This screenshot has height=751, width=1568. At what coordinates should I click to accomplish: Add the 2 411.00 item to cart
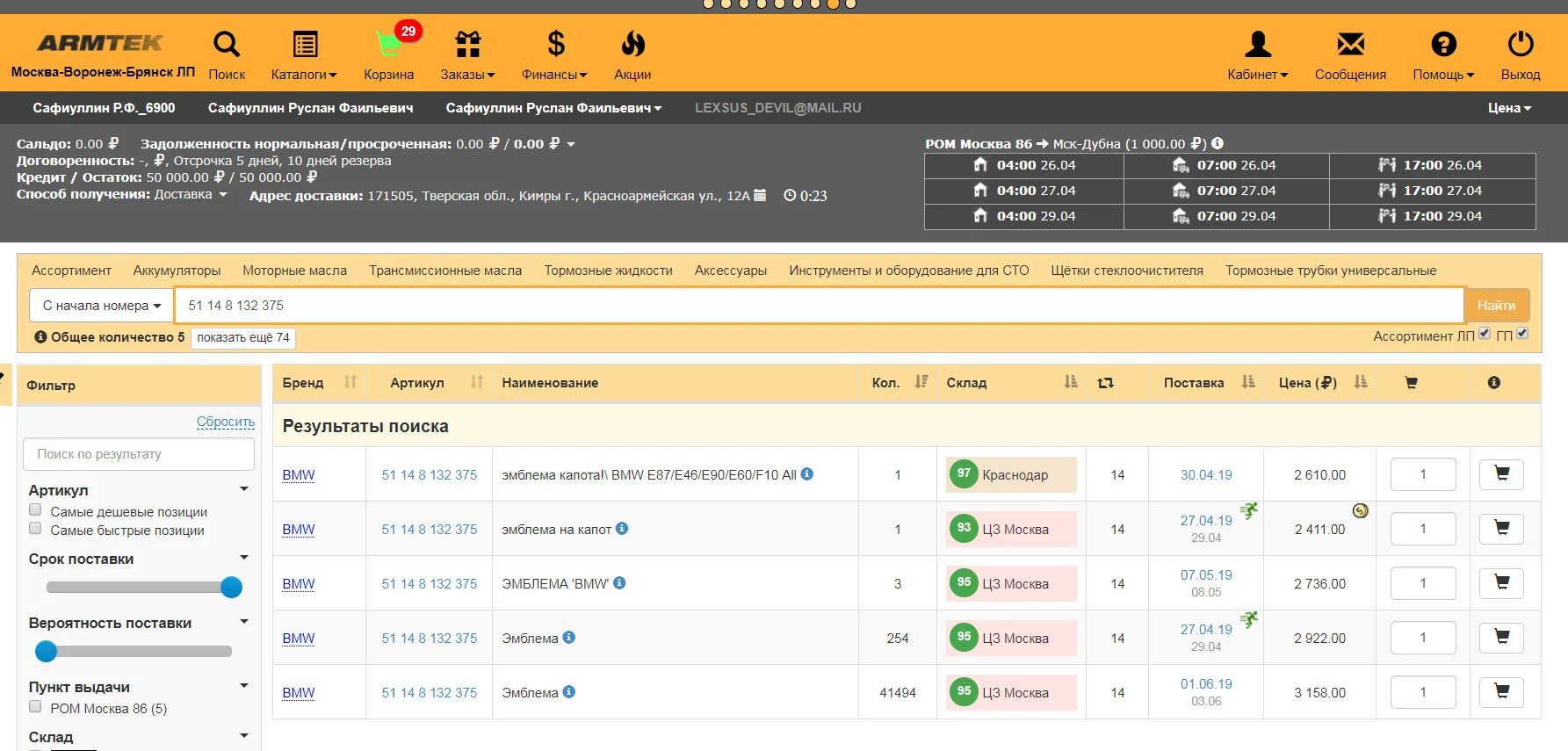(1501, 529)
